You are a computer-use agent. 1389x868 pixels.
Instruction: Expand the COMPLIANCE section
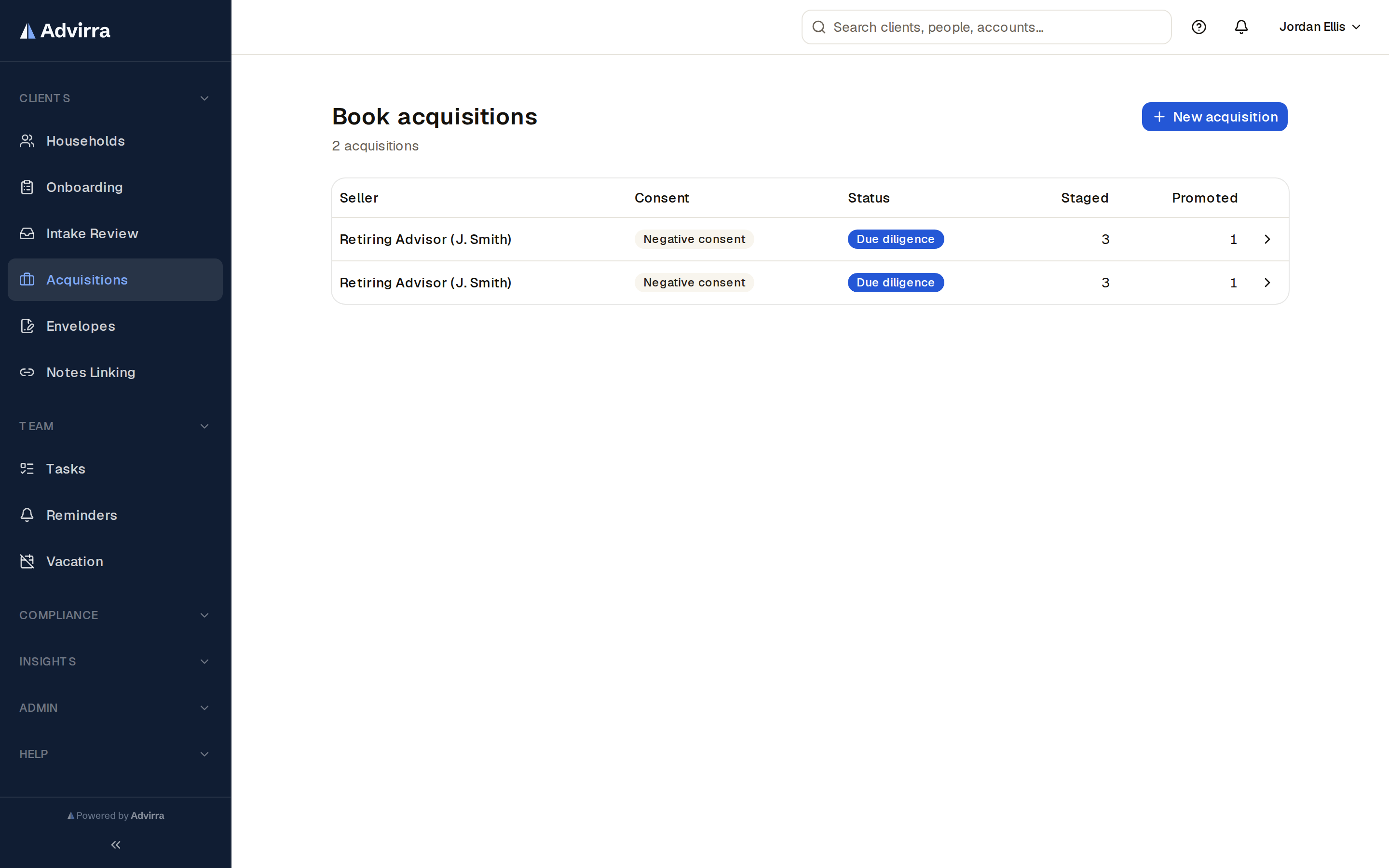pos(115,615)
